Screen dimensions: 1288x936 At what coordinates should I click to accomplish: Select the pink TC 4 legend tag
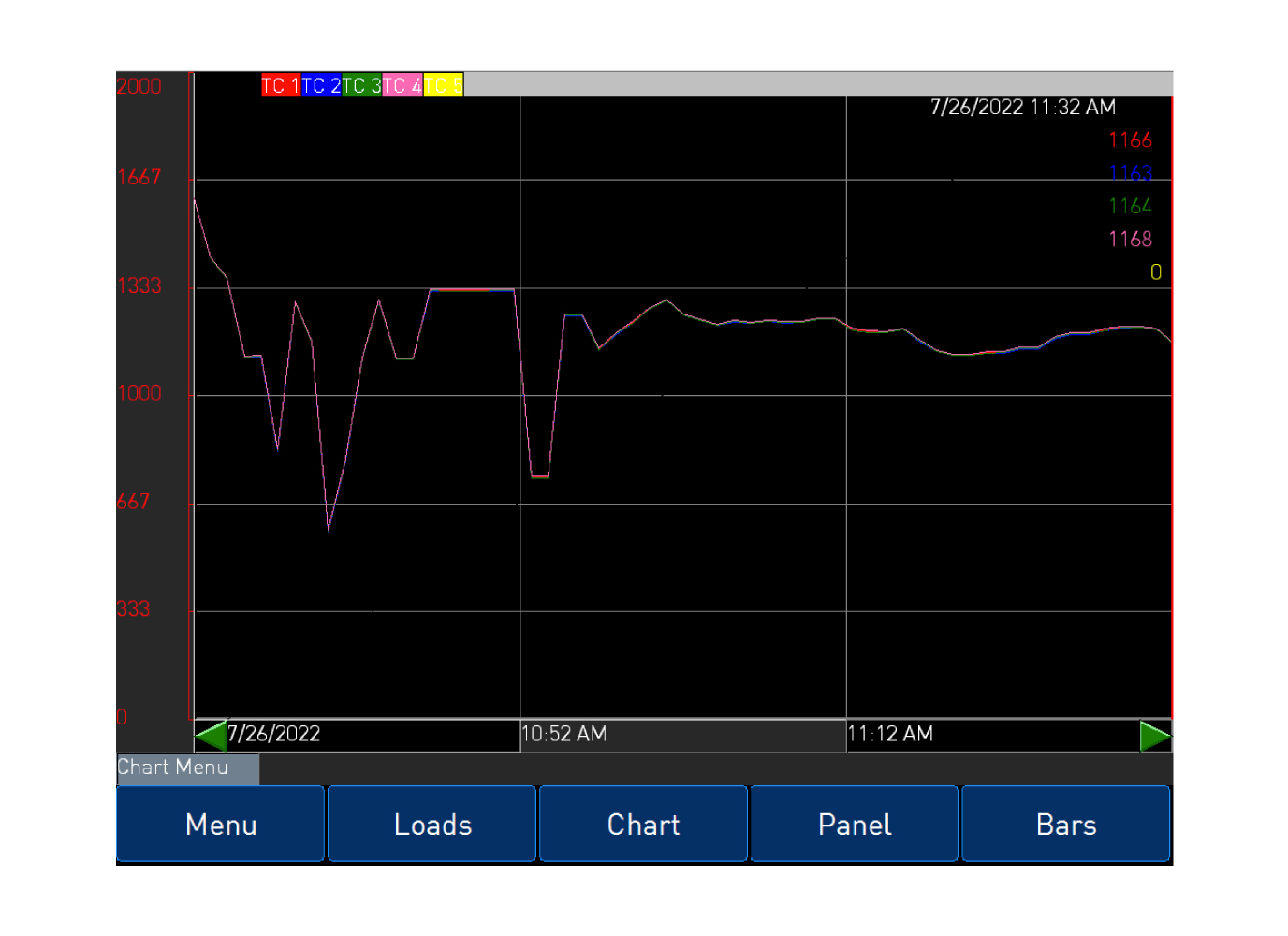[402, 85]
